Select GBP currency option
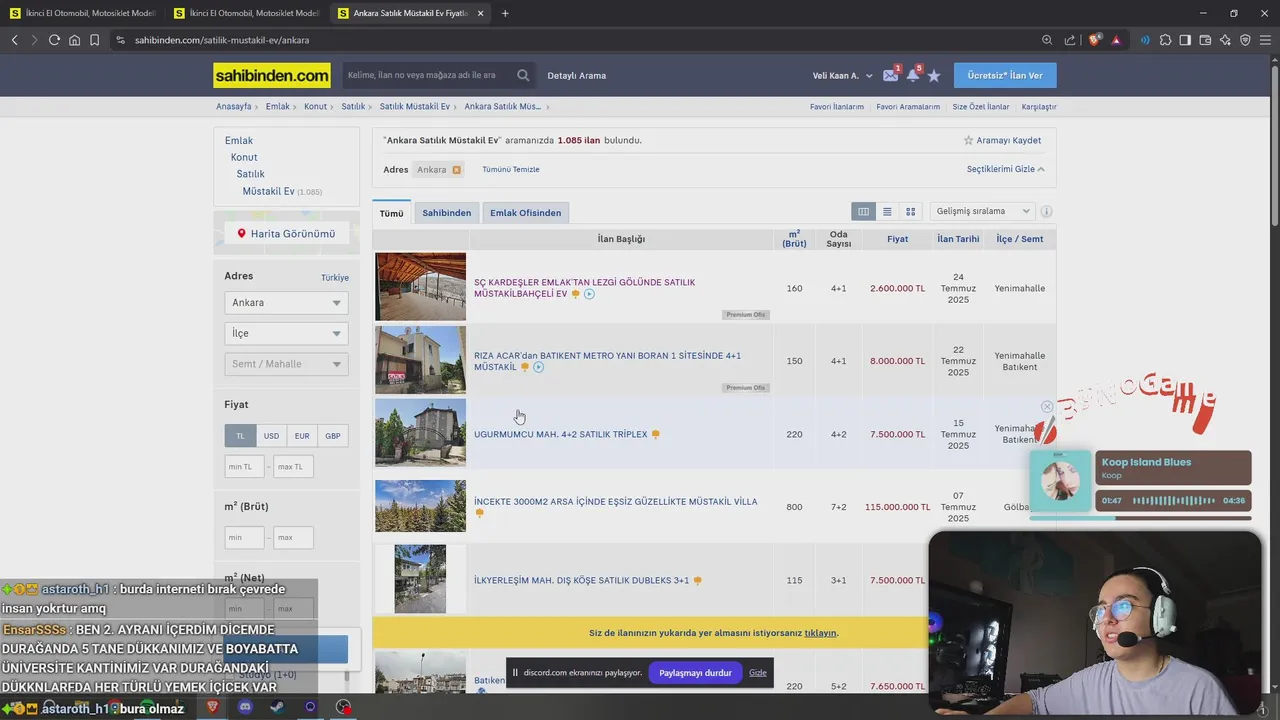1280x720 pixels. pos(333,436)
